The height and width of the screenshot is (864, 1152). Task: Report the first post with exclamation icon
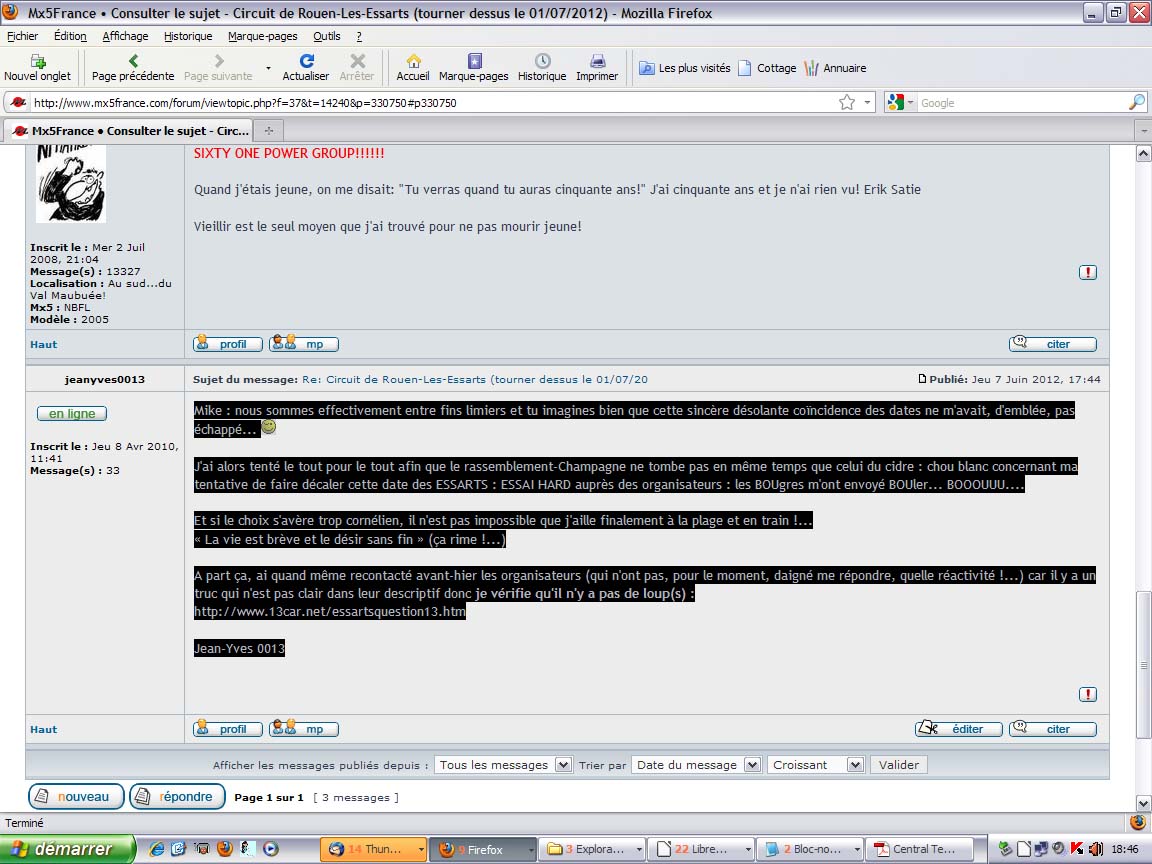1087,273
